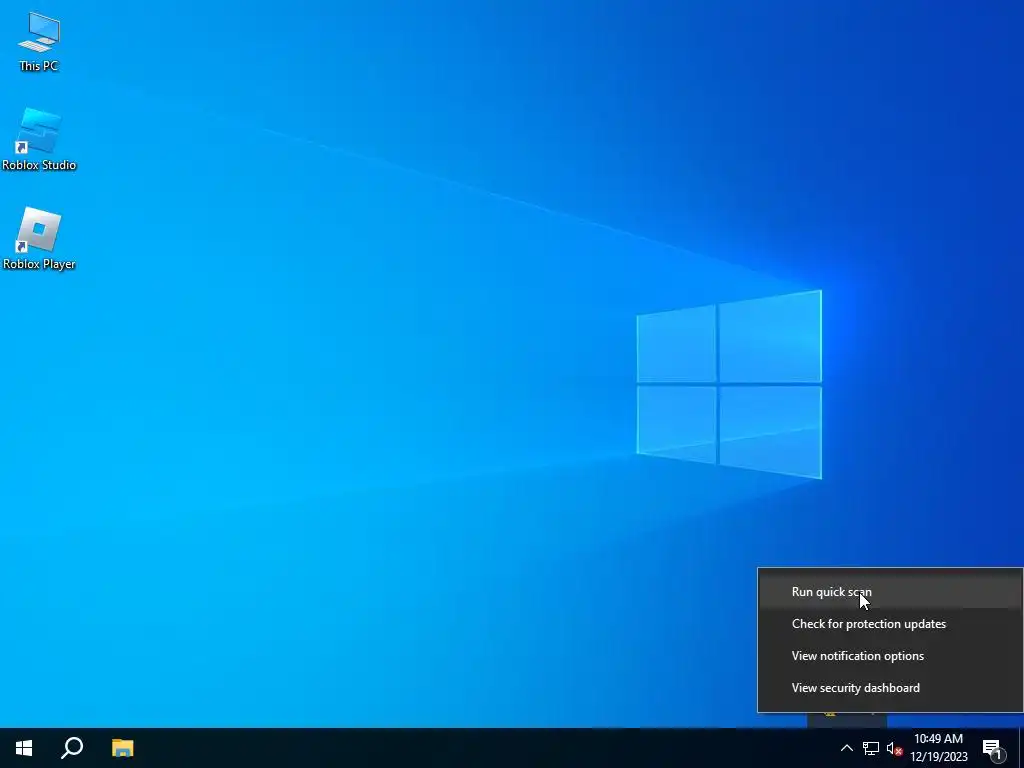Image resolution: width=1024 pixels, height=768 pixels.
Task: Select Check for protection updates
Action: click(890, 624)
